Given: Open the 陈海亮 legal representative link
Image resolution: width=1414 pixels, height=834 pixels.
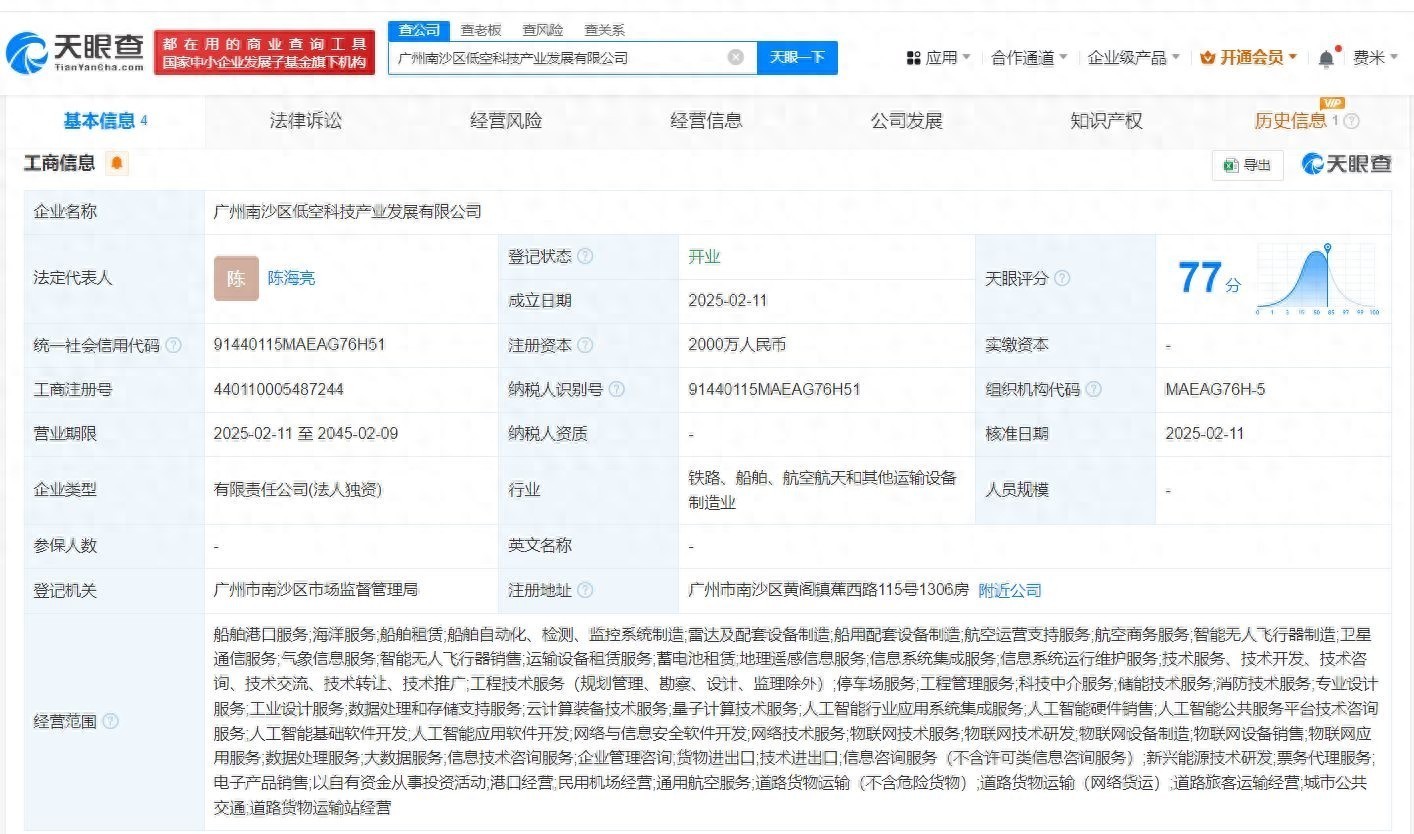Looking at the screenshot, I should click(291, 279).
